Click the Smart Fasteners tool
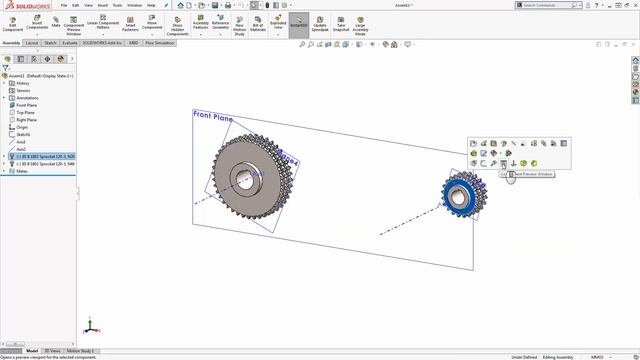This screenshot has width=640, height=360. coord(130,24)
